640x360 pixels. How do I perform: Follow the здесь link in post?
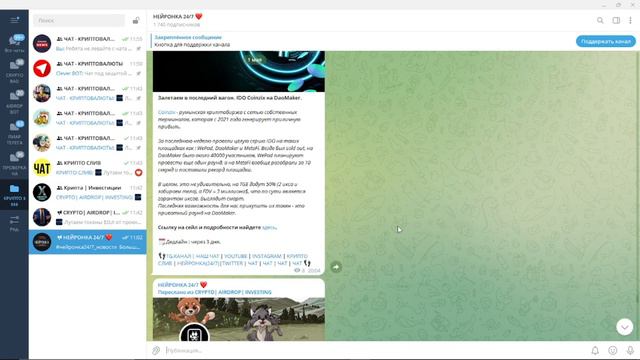[x=269, y=227]
